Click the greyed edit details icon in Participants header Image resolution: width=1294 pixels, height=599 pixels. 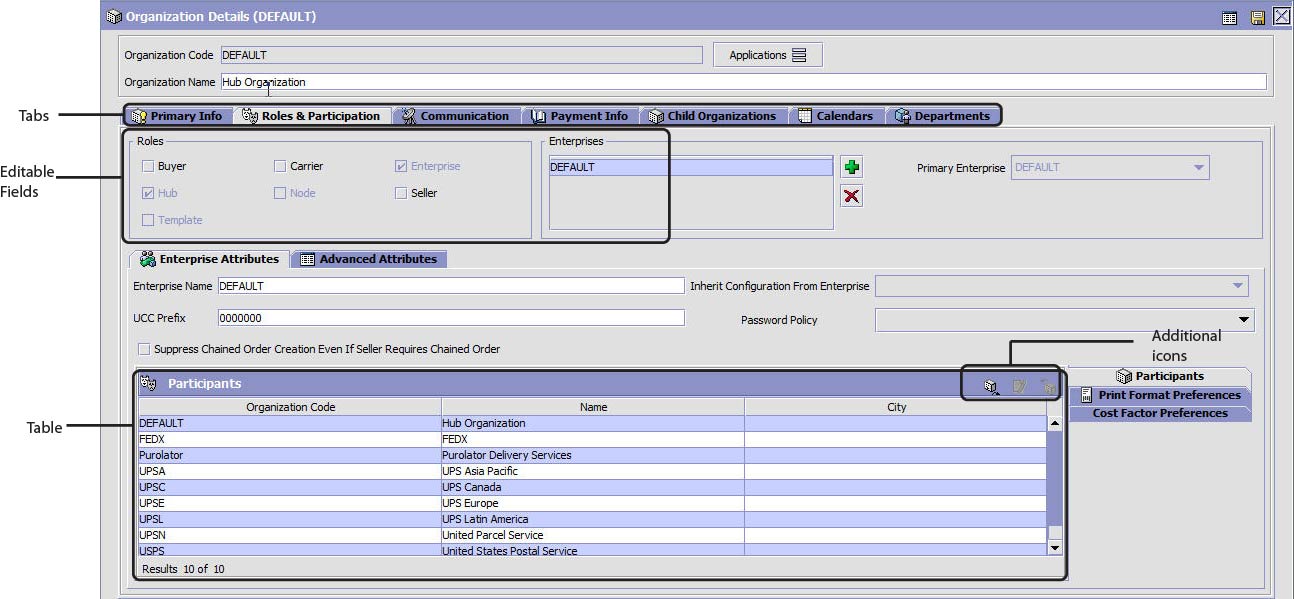click(x=1020, y=386)
